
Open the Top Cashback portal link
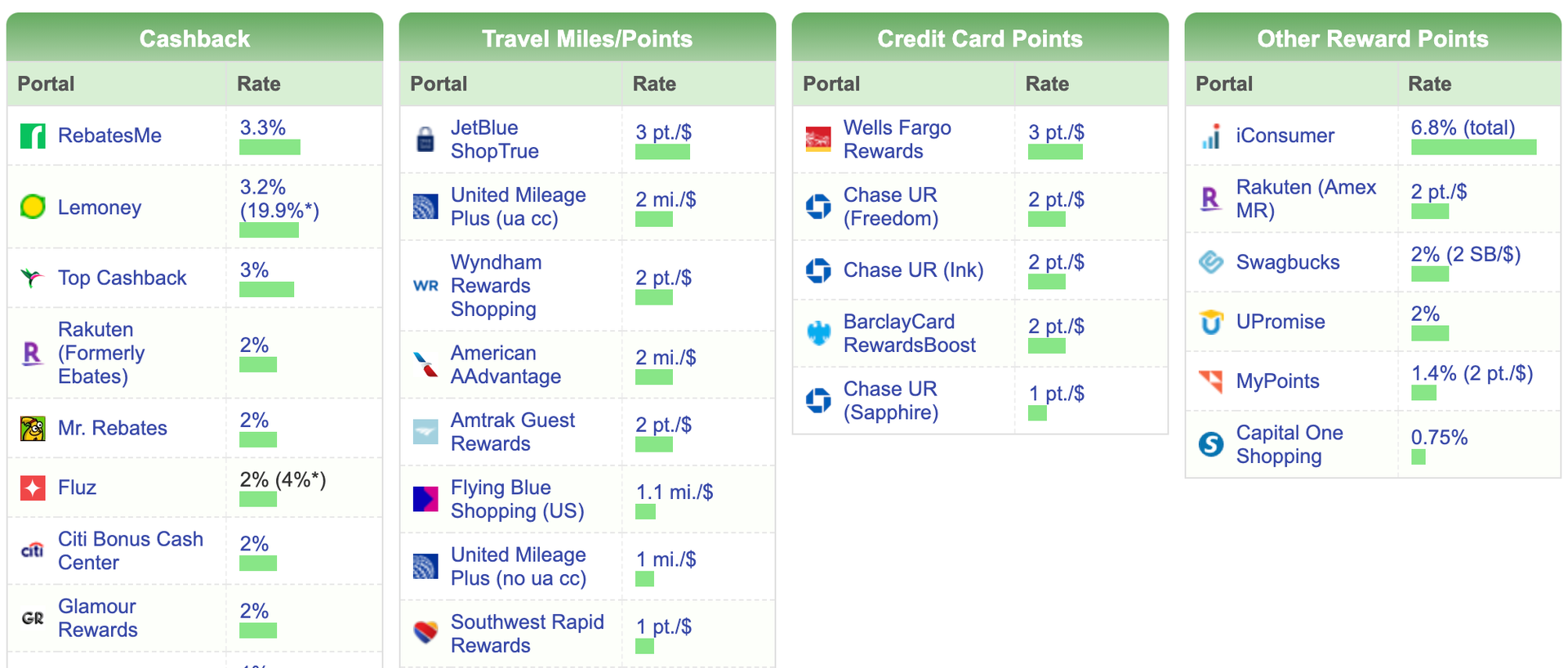tap(122, 278)
